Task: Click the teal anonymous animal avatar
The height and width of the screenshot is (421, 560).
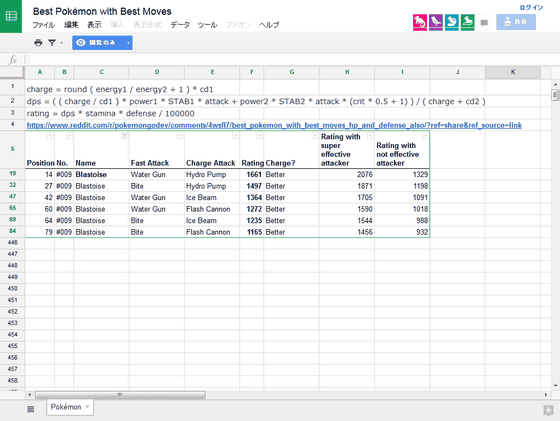Action: (x=451, y=22)
